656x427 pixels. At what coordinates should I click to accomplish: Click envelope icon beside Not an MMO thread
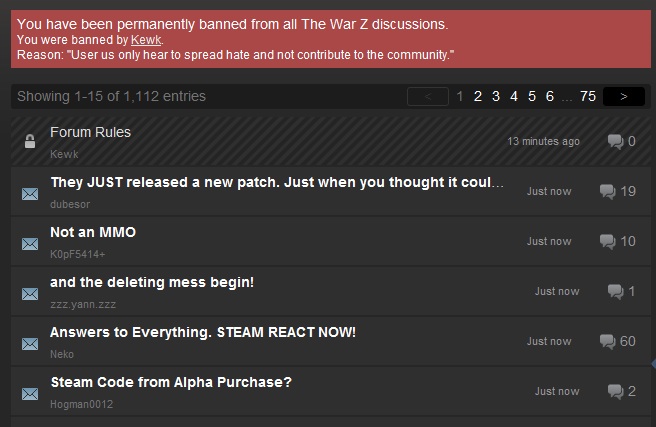coord(29,243)
